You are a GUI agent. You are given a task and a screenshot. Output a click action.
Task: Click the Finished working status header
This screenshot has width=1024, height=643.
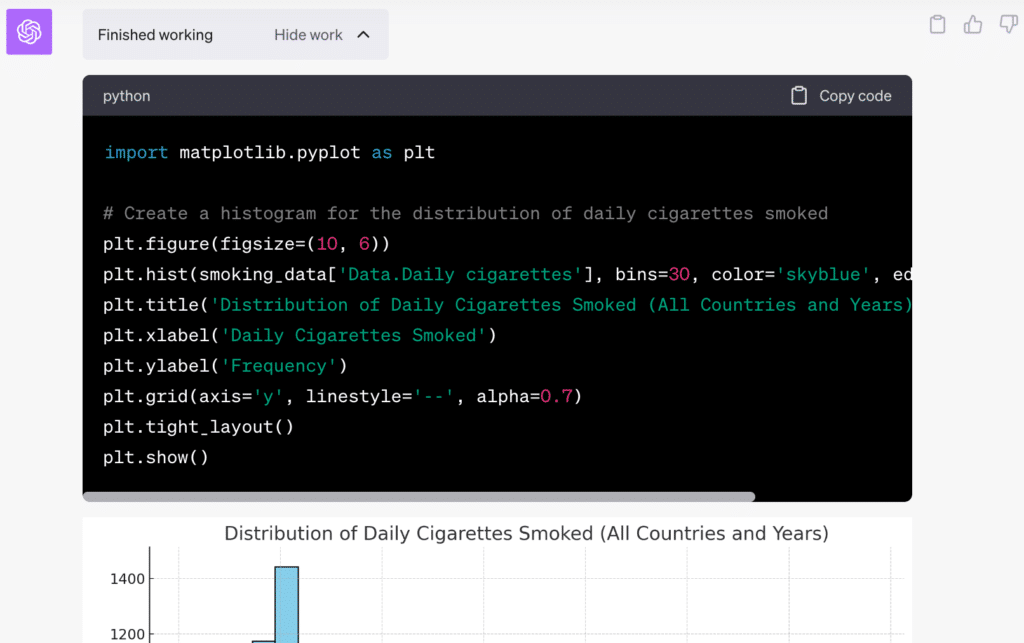tap(154, 34)
